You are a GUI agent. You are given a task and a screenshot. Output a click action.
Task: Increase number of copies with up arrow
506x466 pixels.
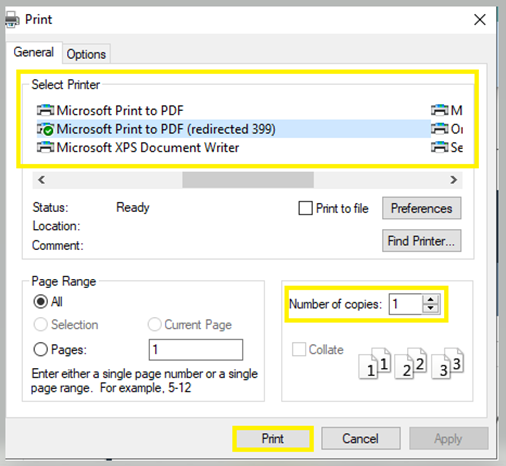point(431,299)
